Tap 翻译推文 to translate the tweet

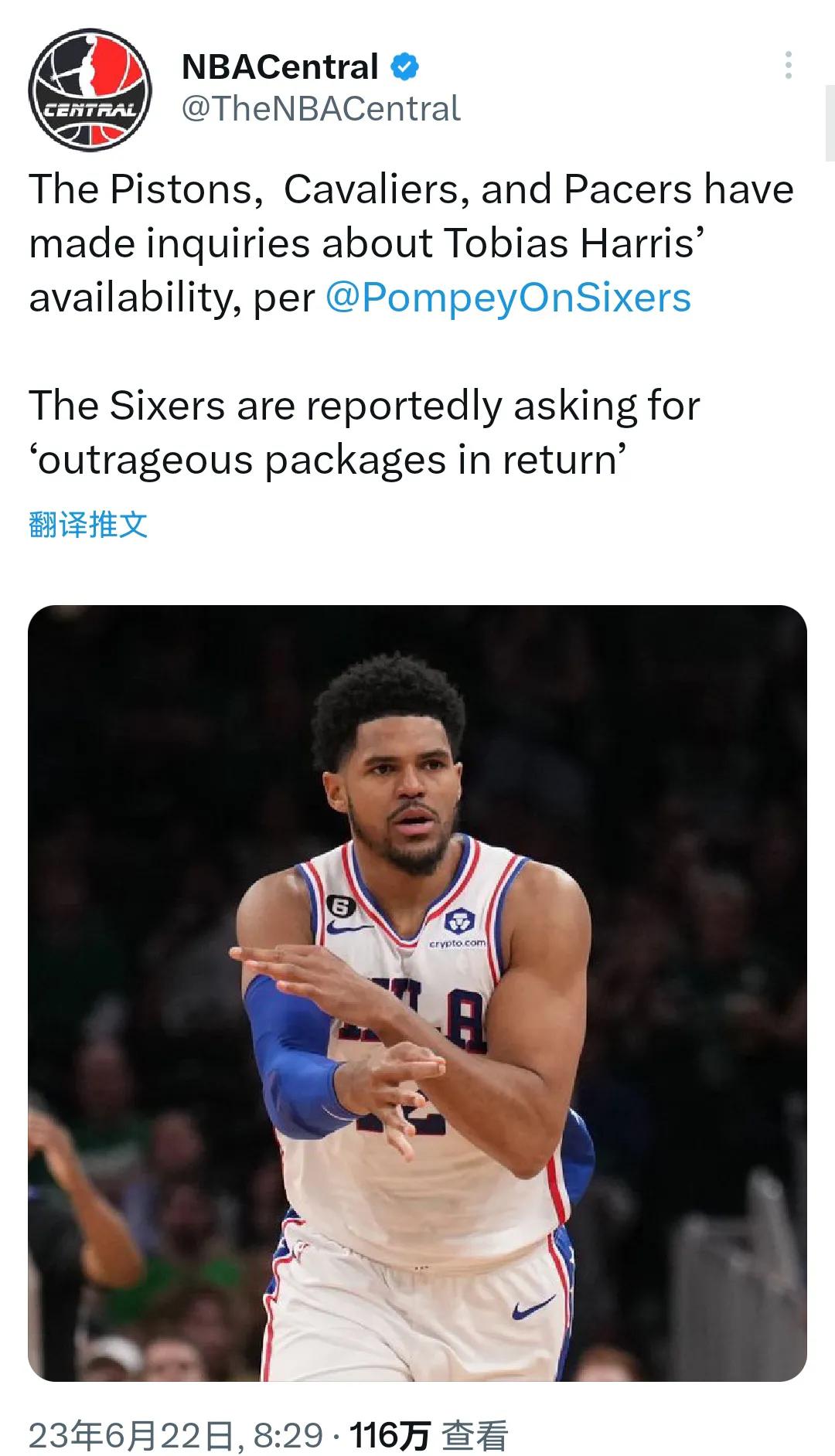88,525
